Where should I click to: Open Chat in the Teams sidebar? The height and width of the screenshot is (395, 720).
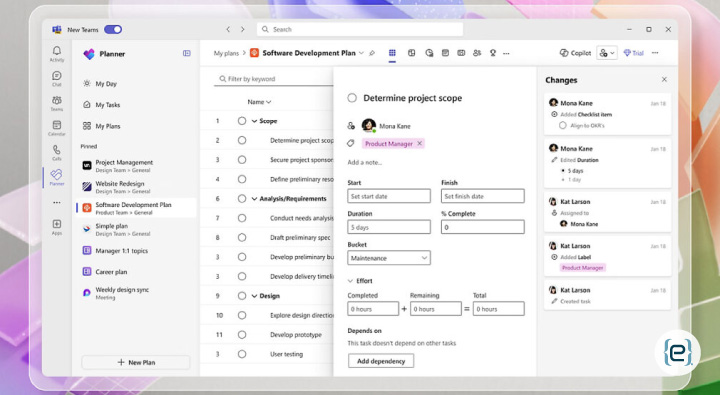(57, 78)
